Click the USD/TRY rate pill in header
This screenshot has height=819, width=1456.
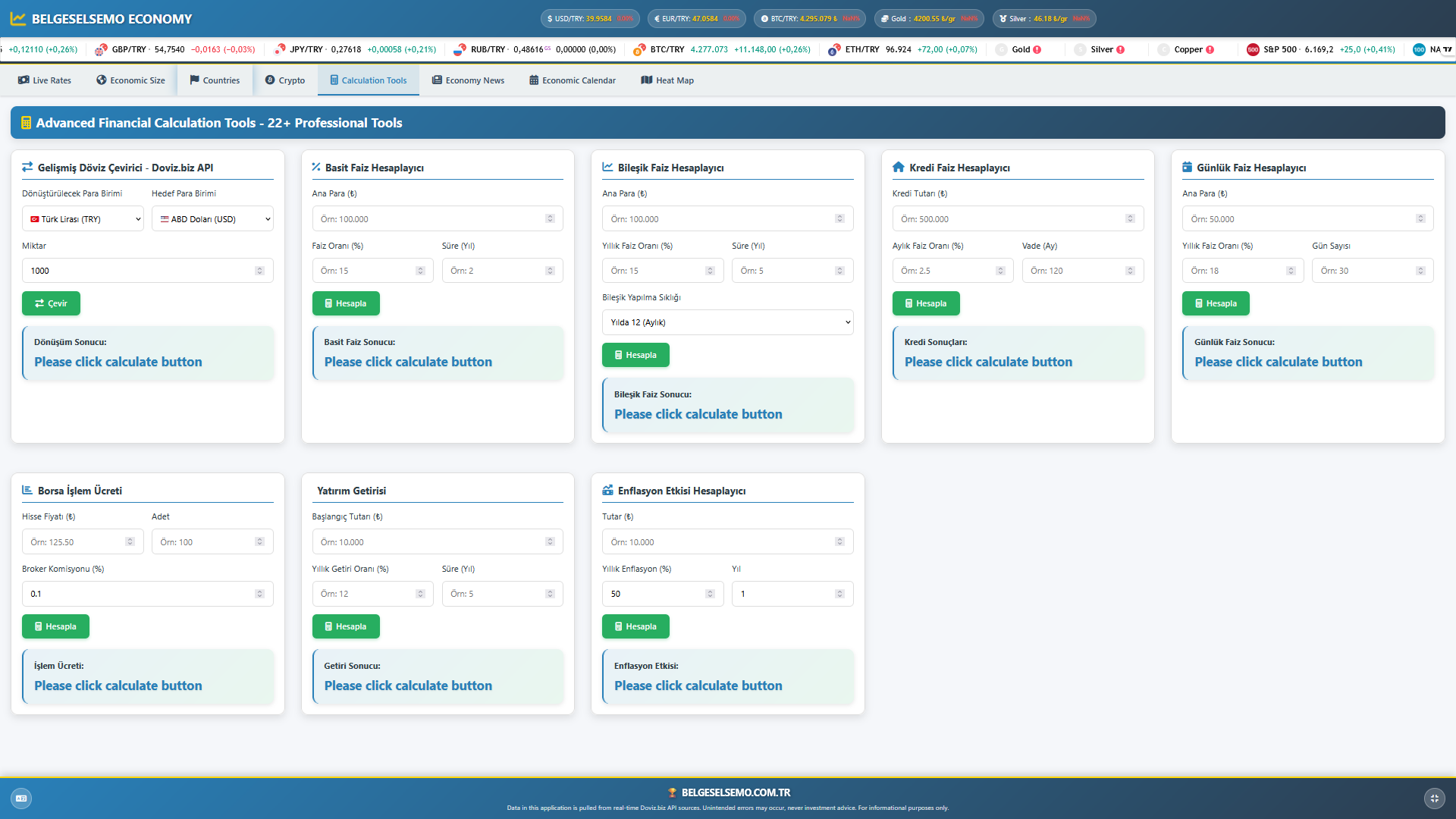[x=590, y=19]
